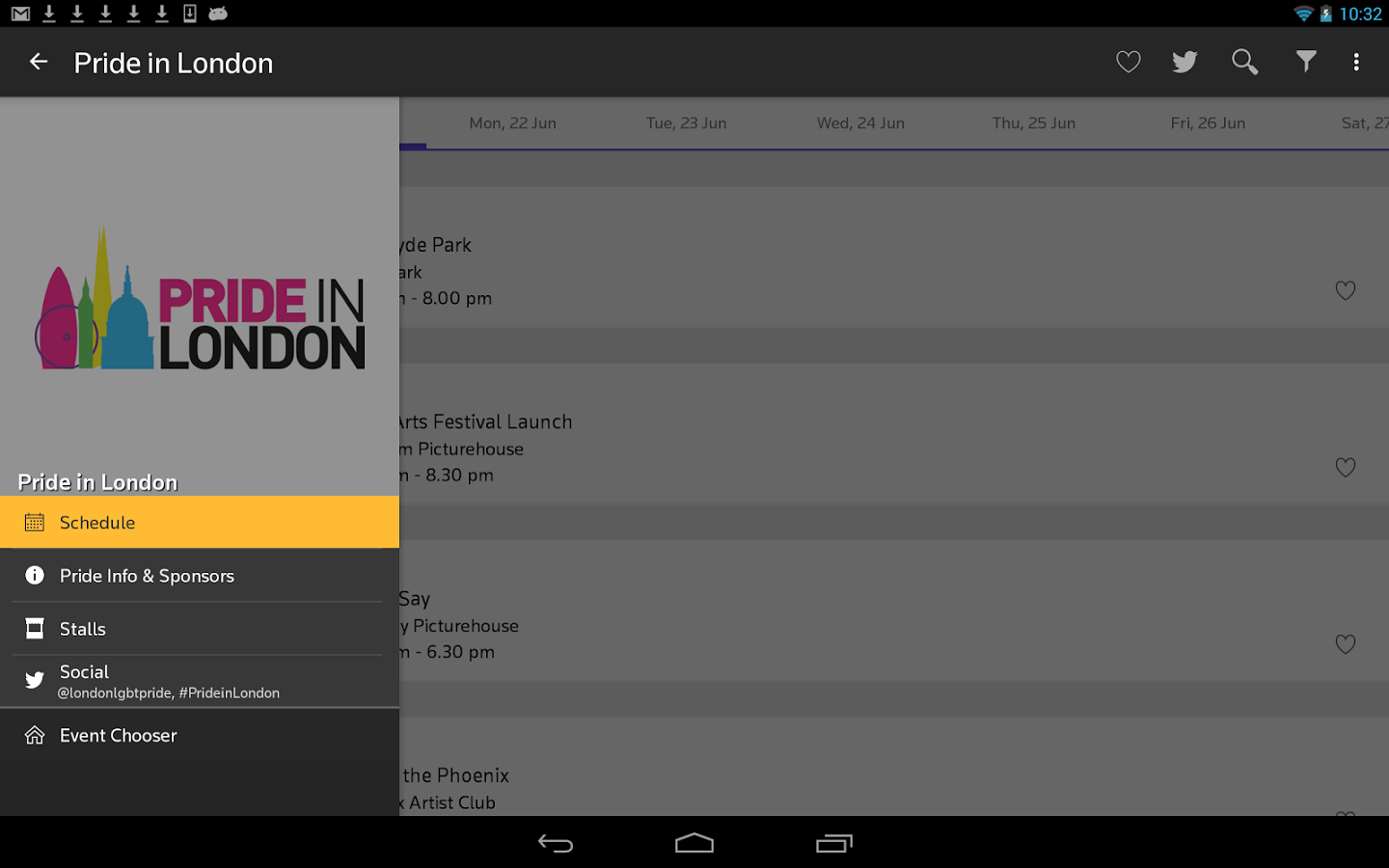Screen dimensions: 1389x868
Task: Switch to the Wed, 24 Jun tab
Action: pos(860,123)
